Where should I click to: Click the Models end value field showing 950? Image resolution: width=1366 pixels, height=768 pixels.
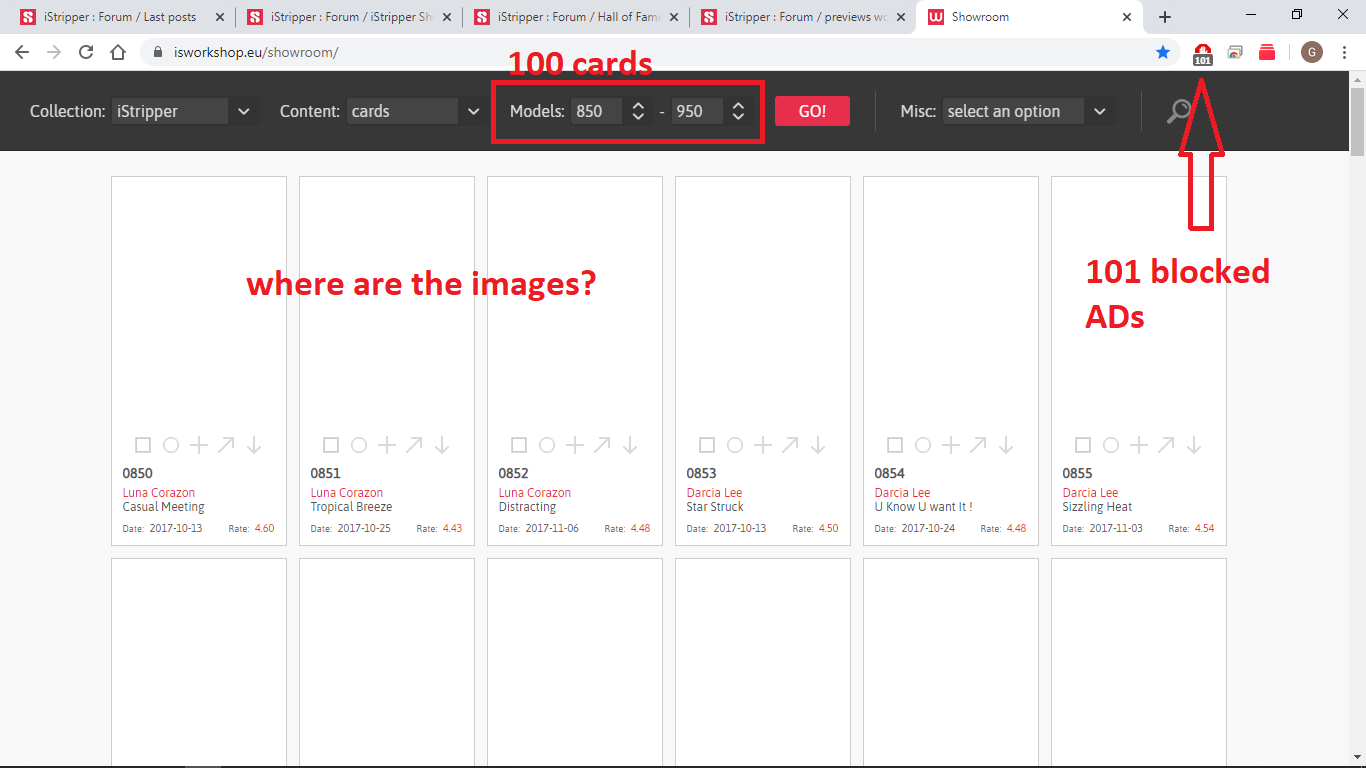pyautogui.click(x=696, y=111)
